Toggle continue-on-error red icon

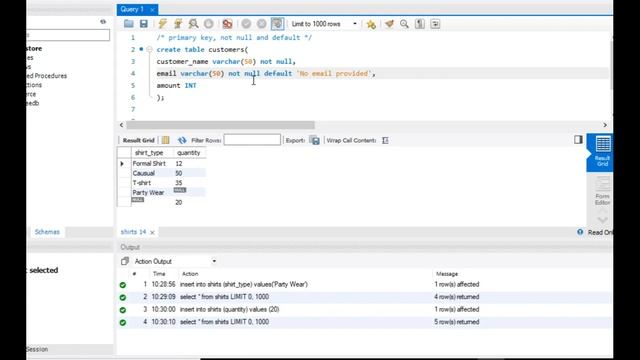[x=227, y=24]
